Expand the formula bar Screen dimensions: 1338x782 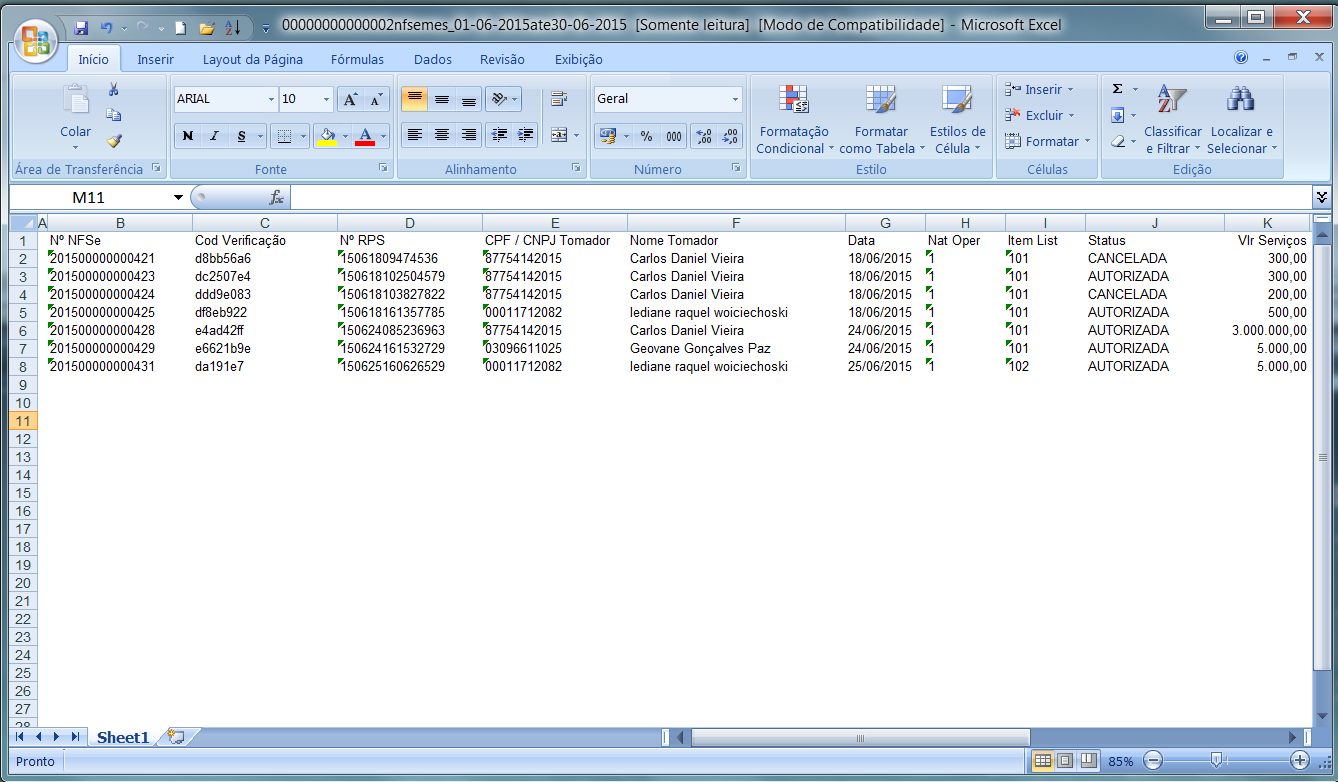pyautogui.click(x=1322, y=197)
